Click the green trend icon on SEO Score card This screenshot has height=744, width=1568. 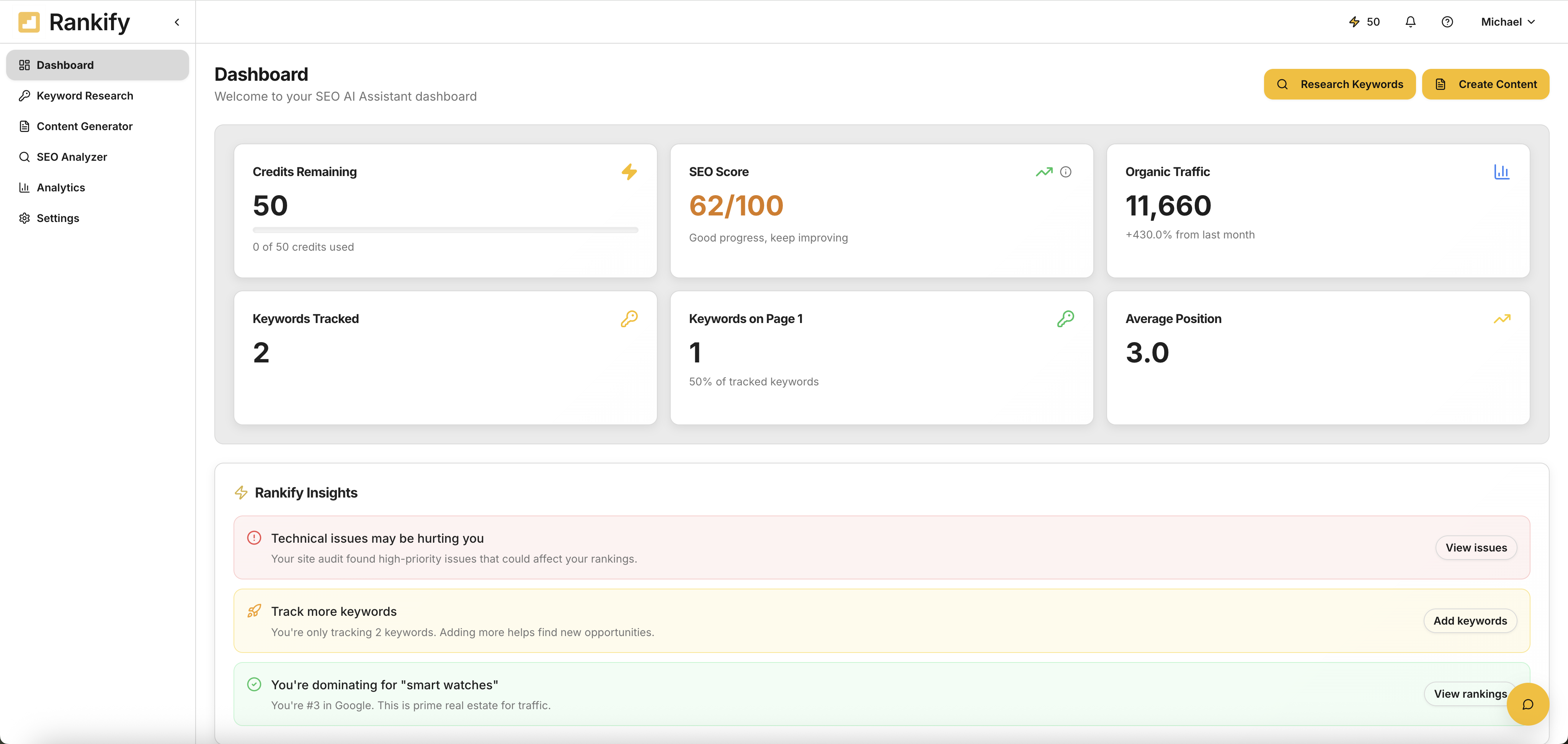coord(1045,171)
